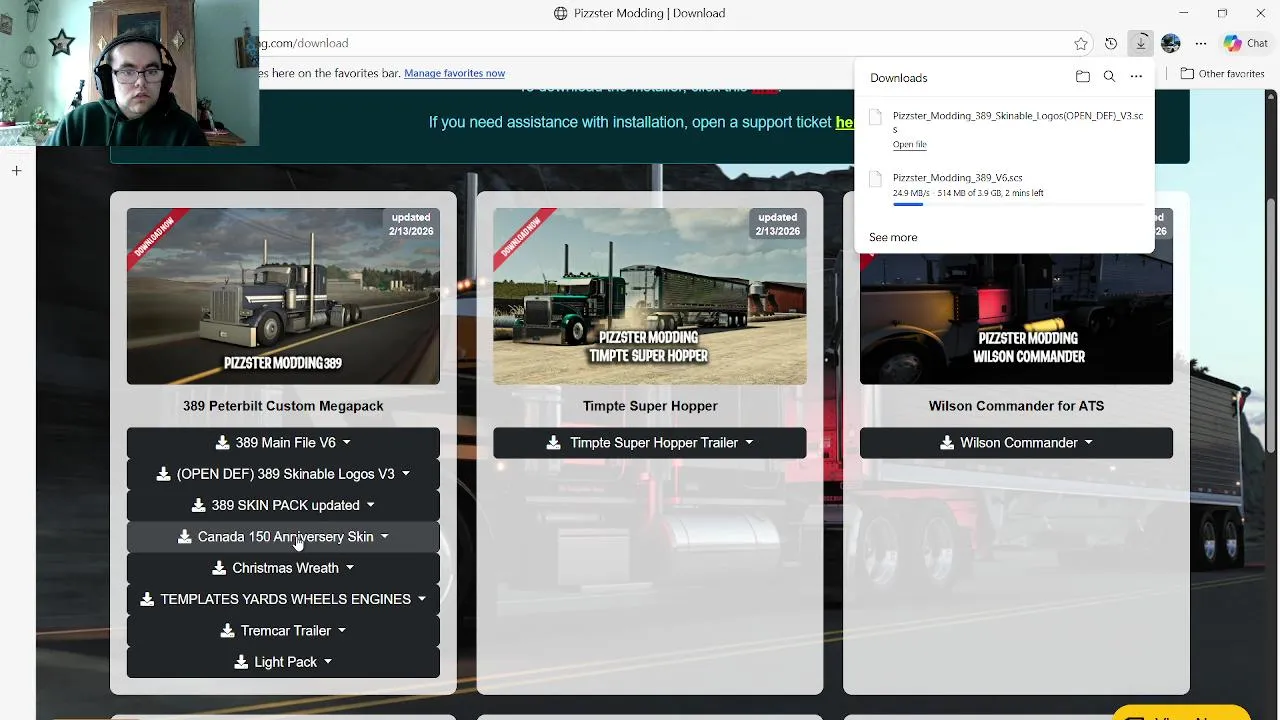Expand (OPEN DEF) 389 Skinable Logos V3 dropdown
This screenshot has width=1280, height=720.
click(405, 474)
